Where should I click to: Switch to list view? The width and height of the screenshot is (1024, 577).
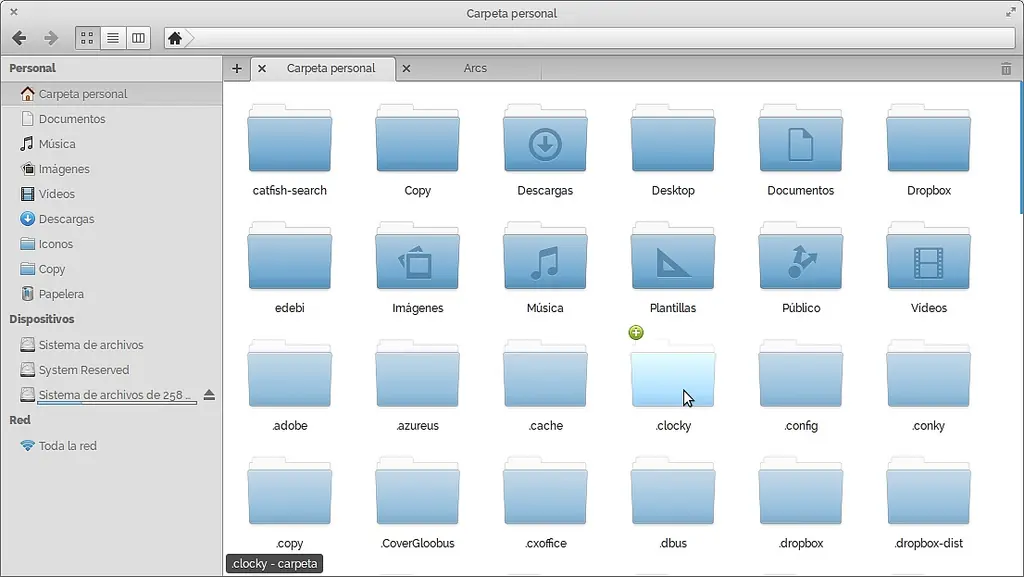[113, 39]
